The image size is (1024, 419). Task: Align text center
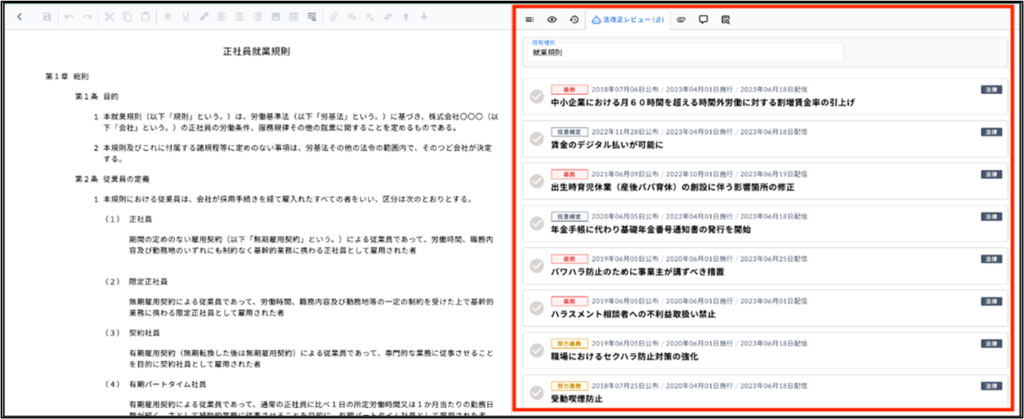(240, 17)
